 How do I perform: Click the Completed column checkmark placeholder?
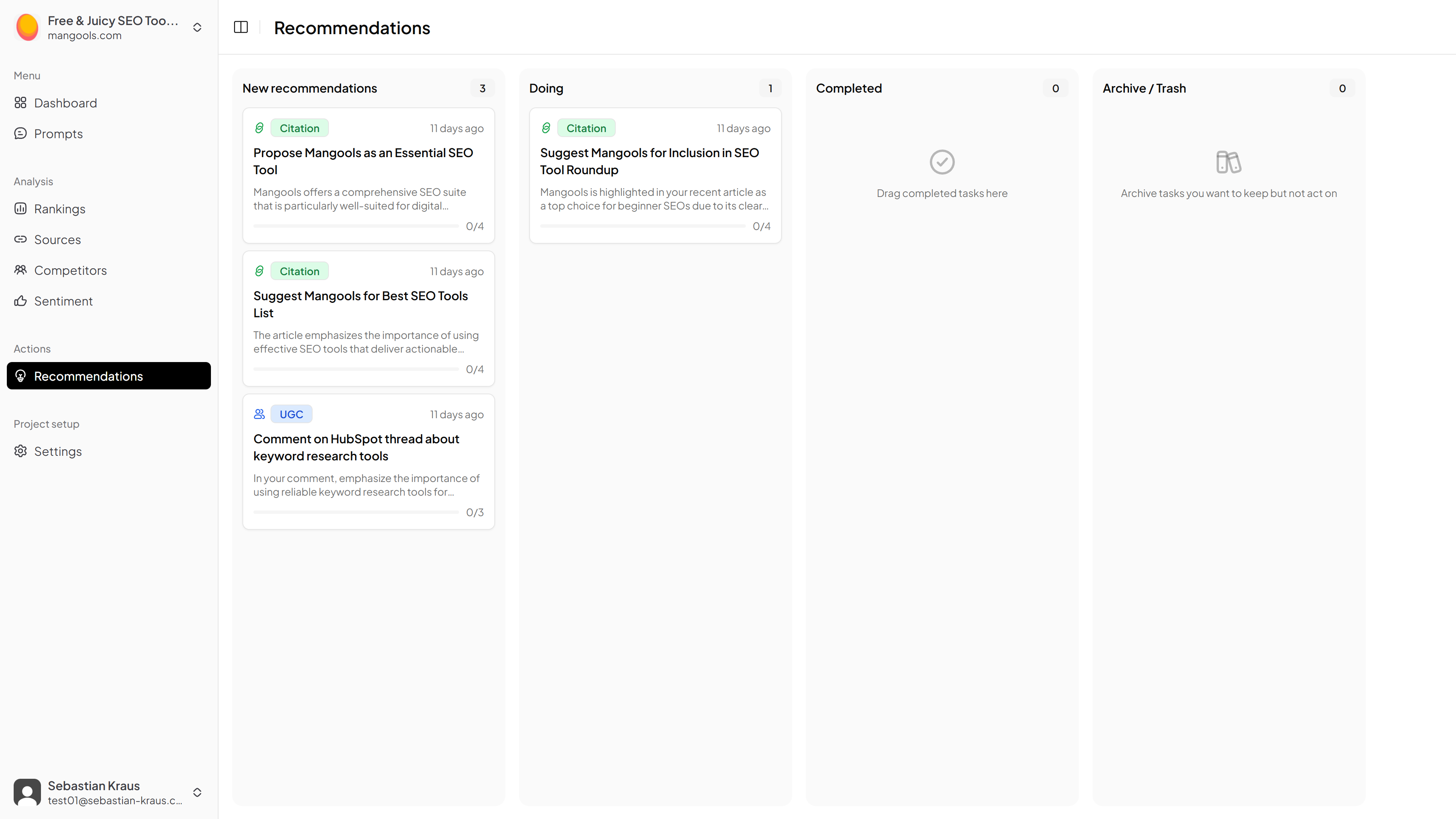tap(942, 162)
